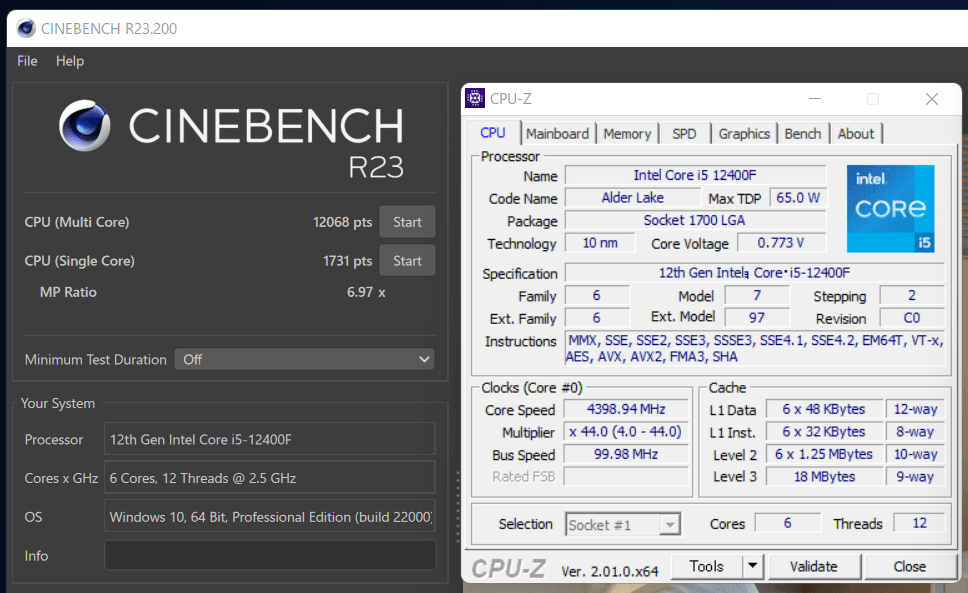Image resolution: width=968 pixels, height=593 pixels.
Task: Click the Tools button in CPU-Z
Action: [x=706, y=566]
